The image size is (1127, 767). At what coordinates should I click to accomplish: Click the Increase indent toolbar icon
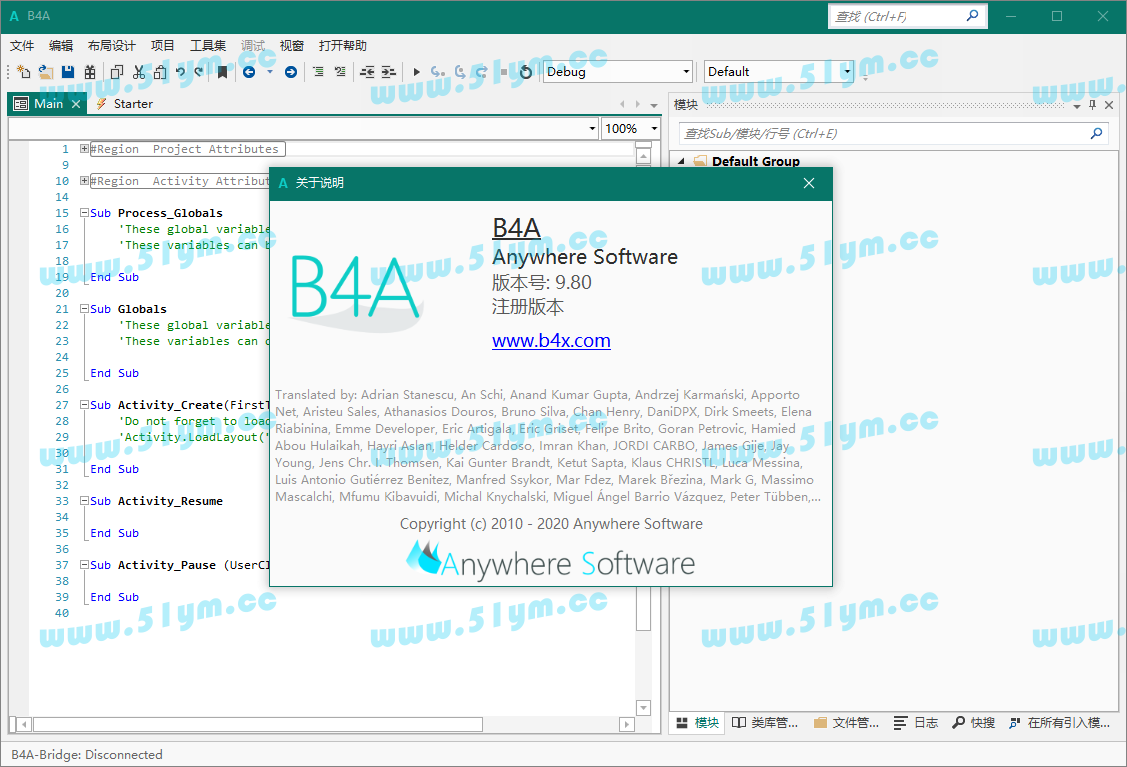(x=388, y=71)
